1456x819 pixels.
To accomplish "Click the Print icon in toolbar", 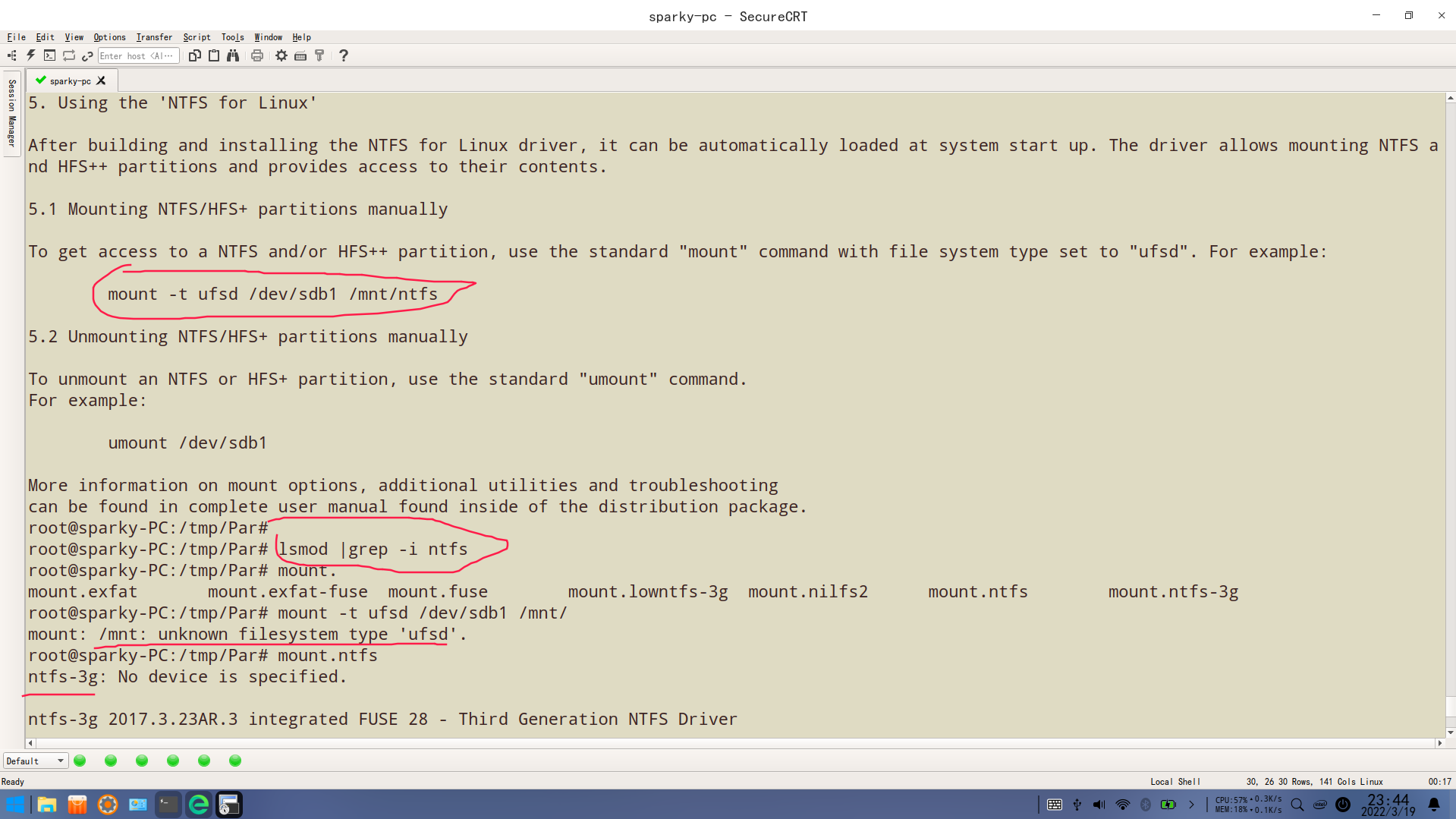I will click(x=257, y=55).
